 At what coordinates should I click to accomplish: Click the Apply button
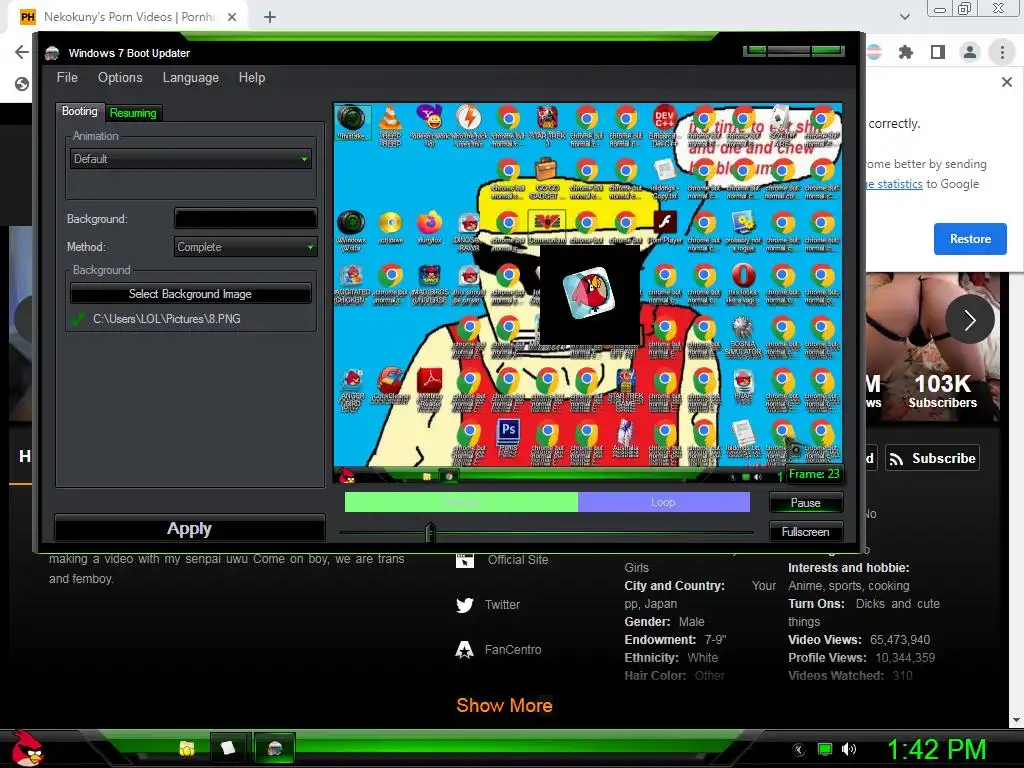pyautogui.click(x=189, y=528)
